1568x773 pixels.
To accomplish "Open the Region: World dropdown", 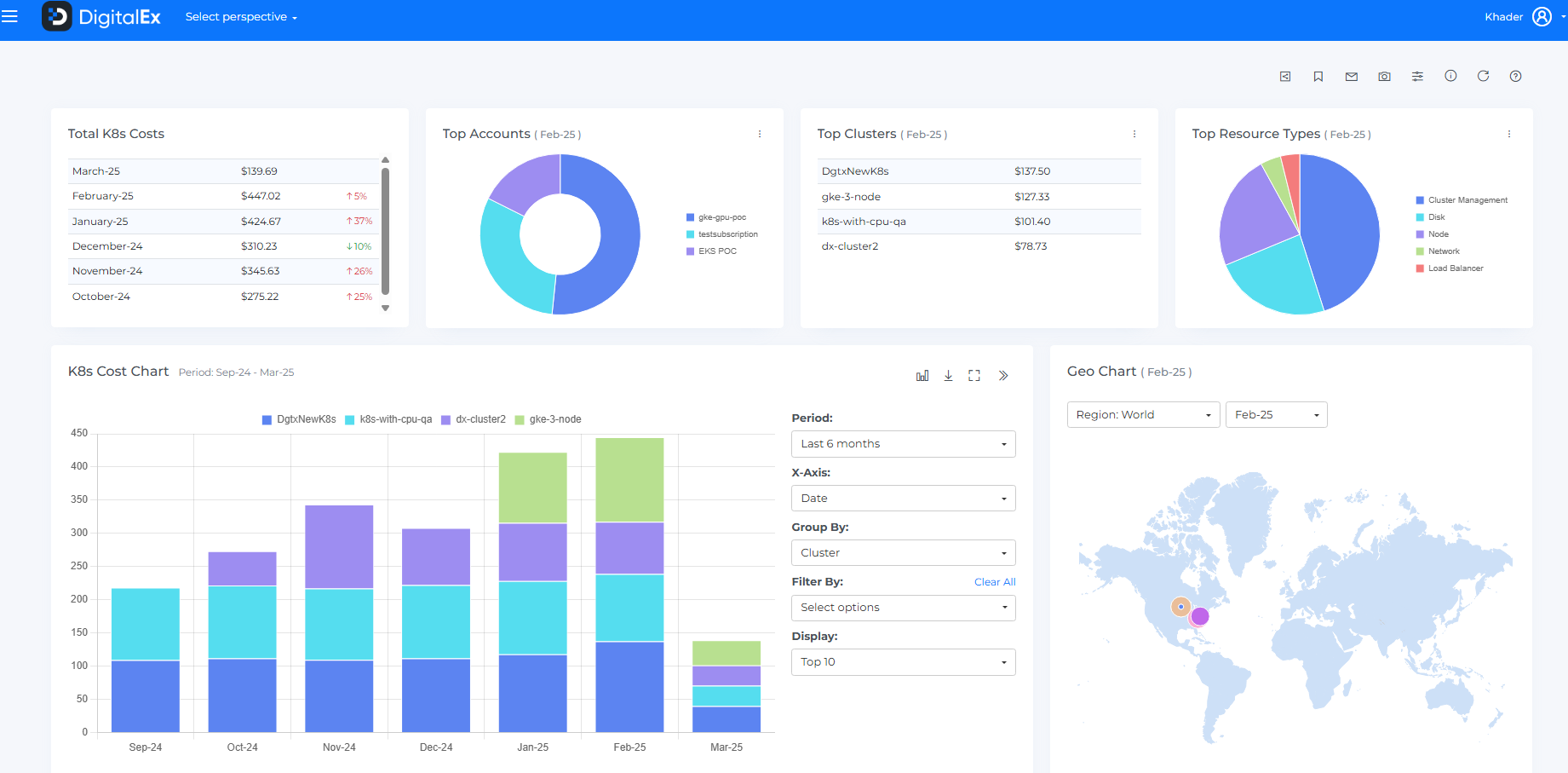I will (x=1143, y=415).
